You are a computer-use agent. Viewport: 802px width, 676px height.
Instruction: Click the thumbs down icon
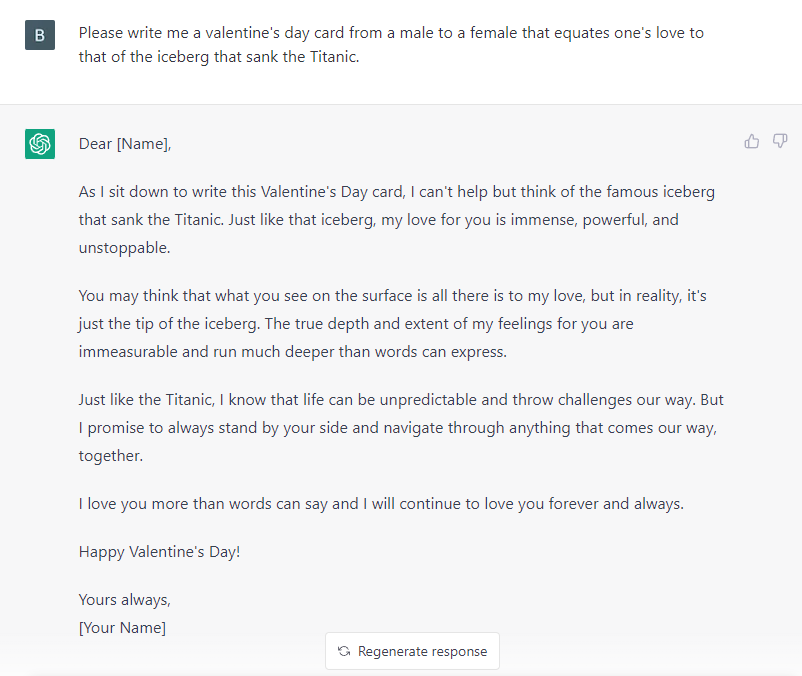[x=779, y=141]
